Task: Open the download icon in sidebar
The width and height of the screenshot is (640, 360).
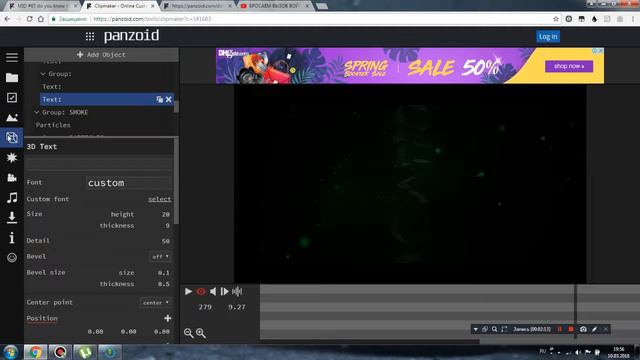Action: (12, 218)
